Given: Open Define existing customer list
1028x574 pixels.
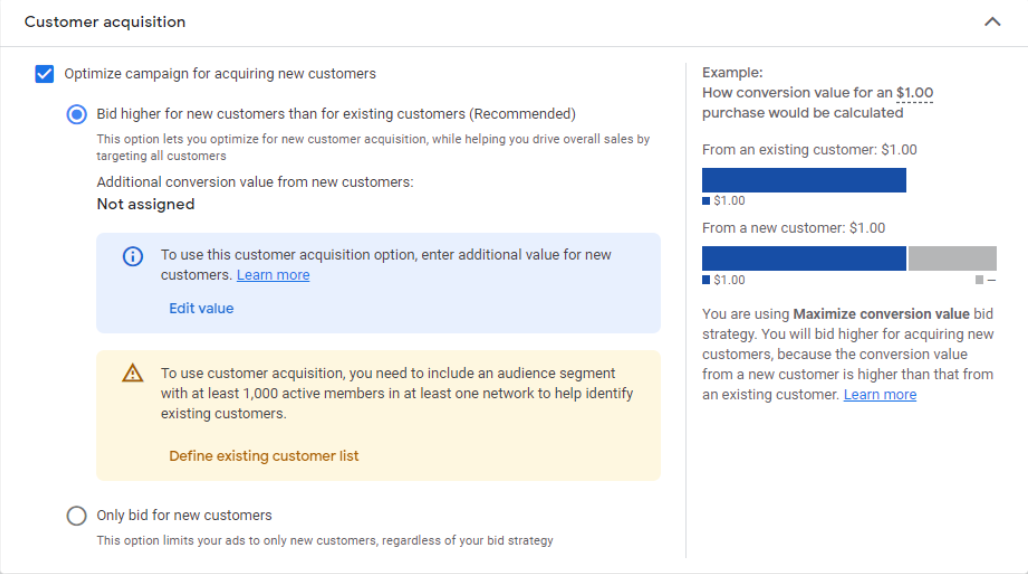Looking at the screenshot, I should coord(264,456).
